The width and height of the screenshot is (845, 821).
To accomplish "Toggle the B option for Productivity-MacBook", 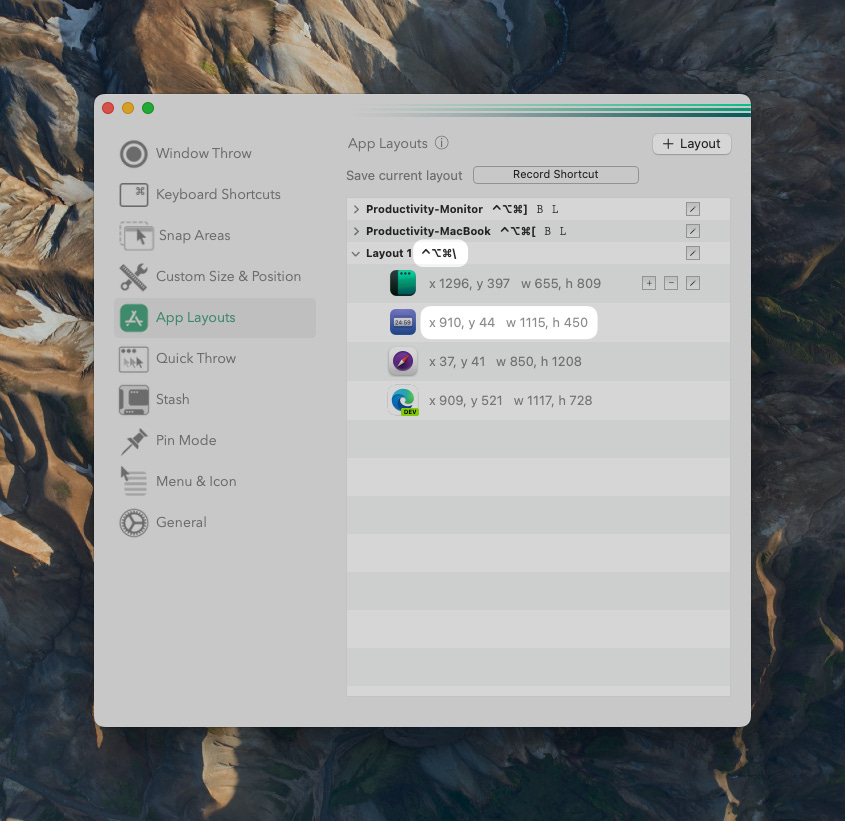I will [547, 231].
